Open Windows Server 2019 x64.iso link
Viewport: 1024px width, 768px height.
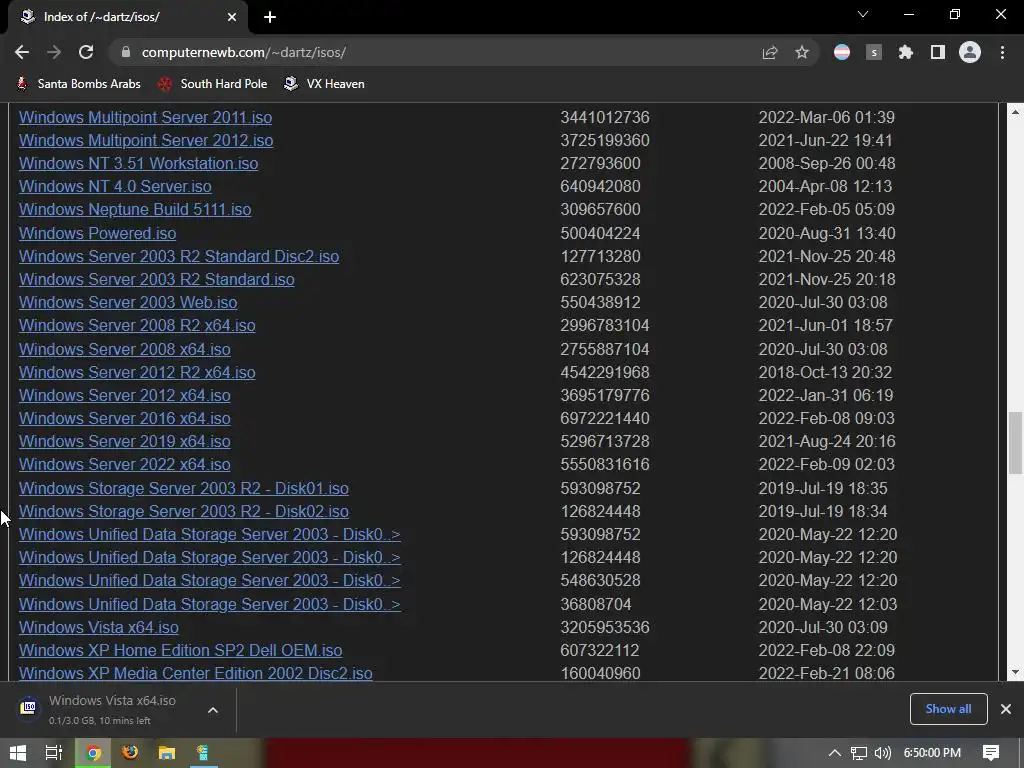[125, 441]
